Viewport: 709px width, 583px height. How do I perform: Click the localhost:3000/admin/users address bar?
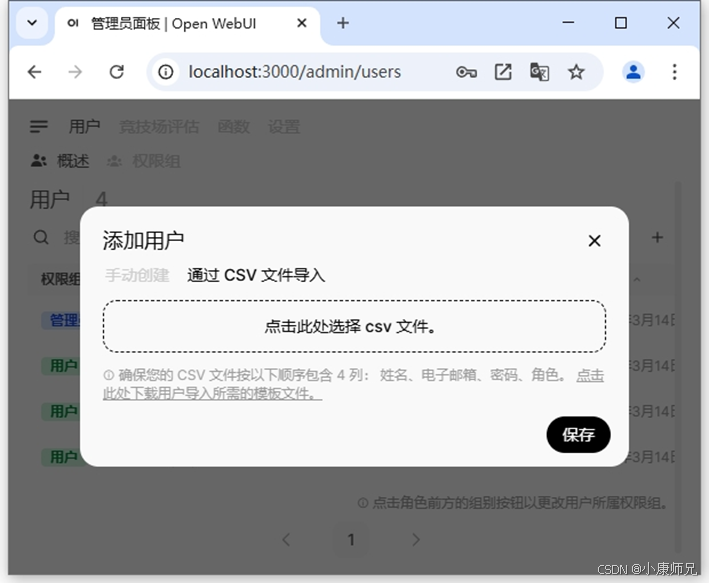(x=294, y=72)
